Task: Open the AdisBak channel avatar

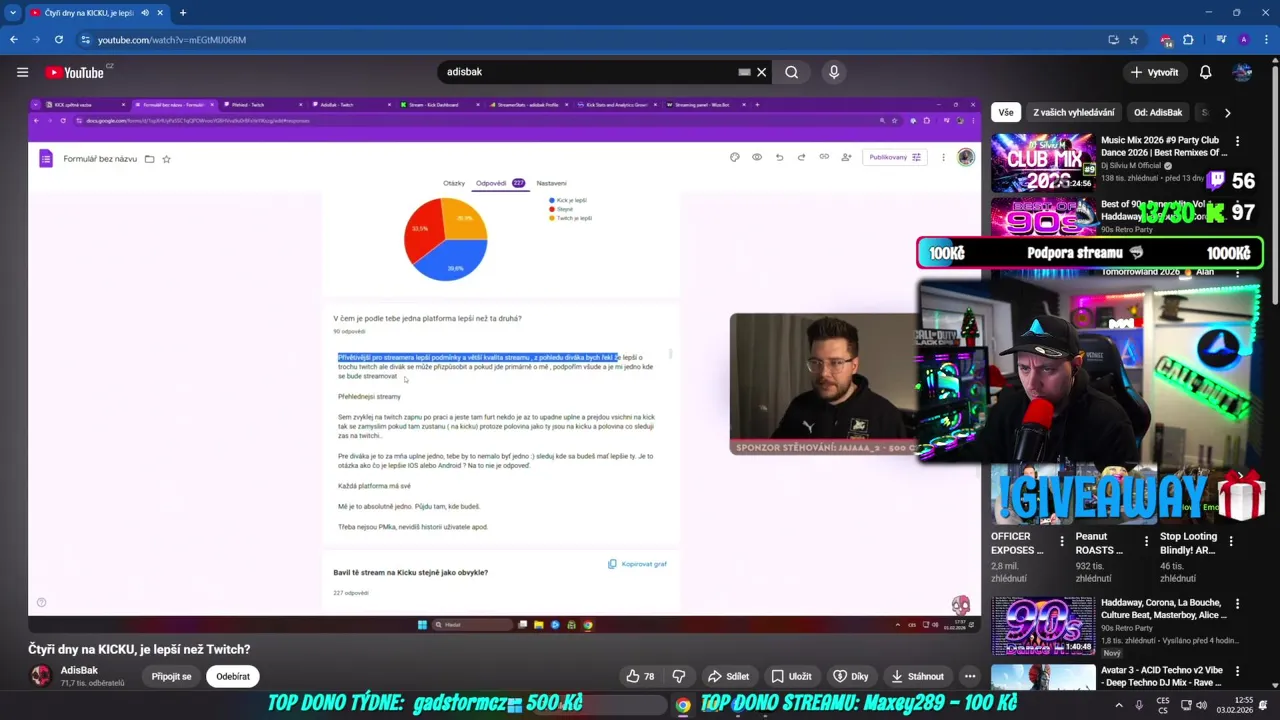Action: tap(41, 676)
